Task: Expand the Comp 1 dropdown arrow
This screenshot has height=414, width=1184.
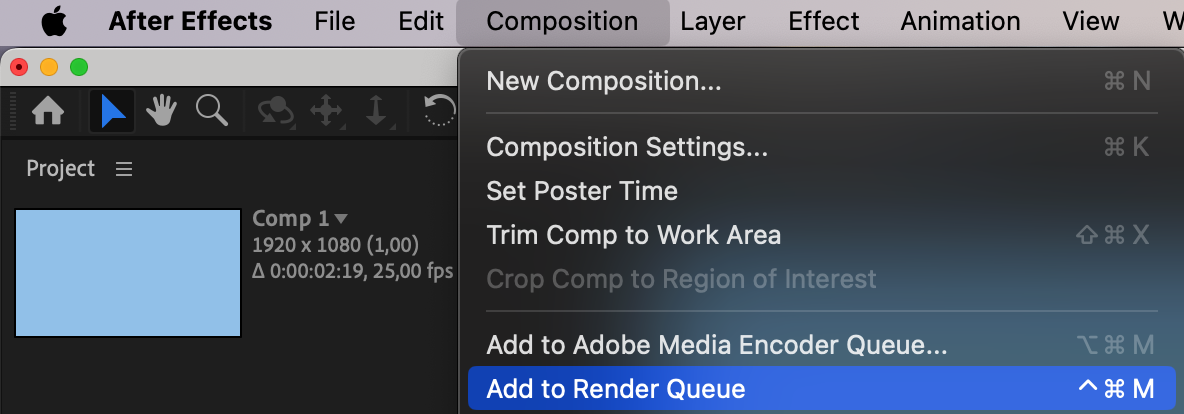Action: 341,218
